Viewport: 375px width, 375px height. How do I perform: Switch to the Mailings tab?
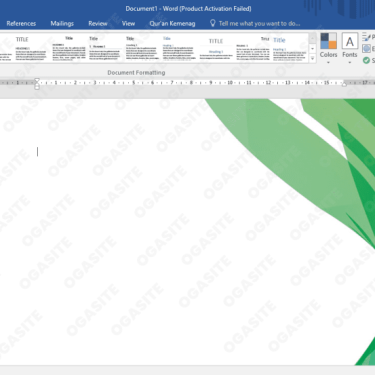pos(62,24)
